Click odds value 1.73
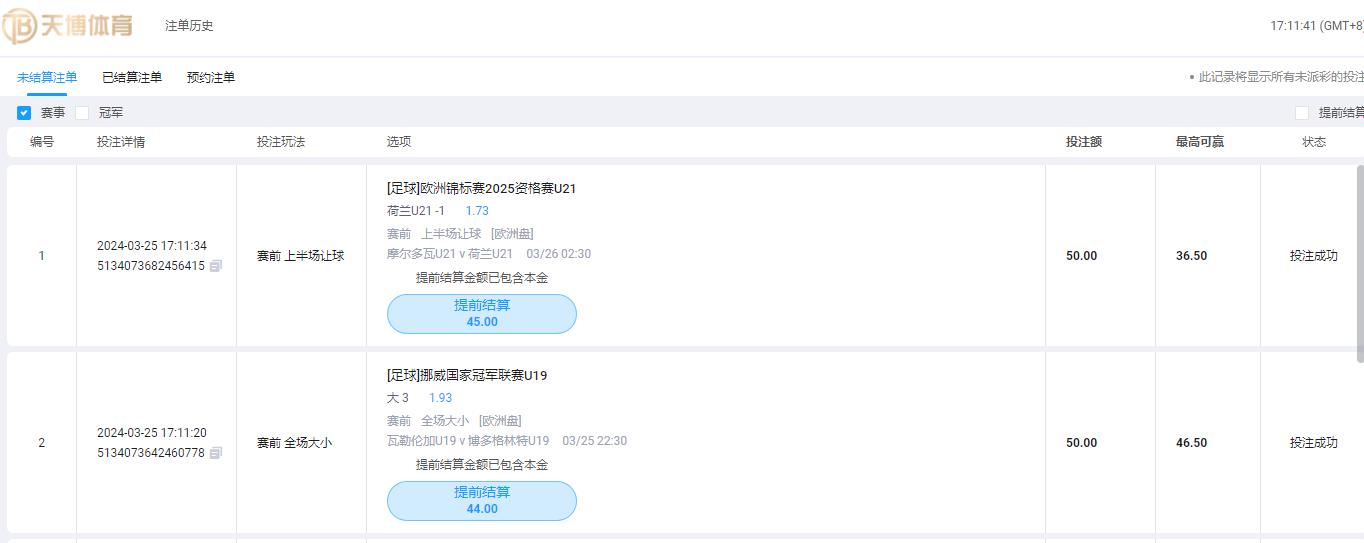 tap(477, 211)
